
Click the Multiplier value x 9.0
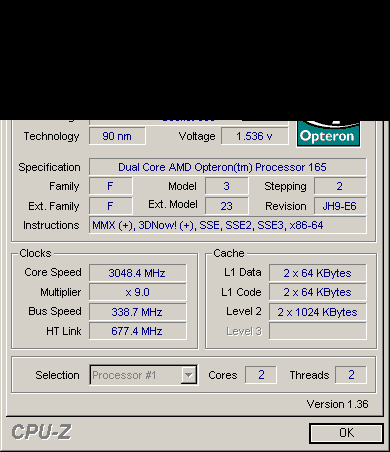coord(138,292)
